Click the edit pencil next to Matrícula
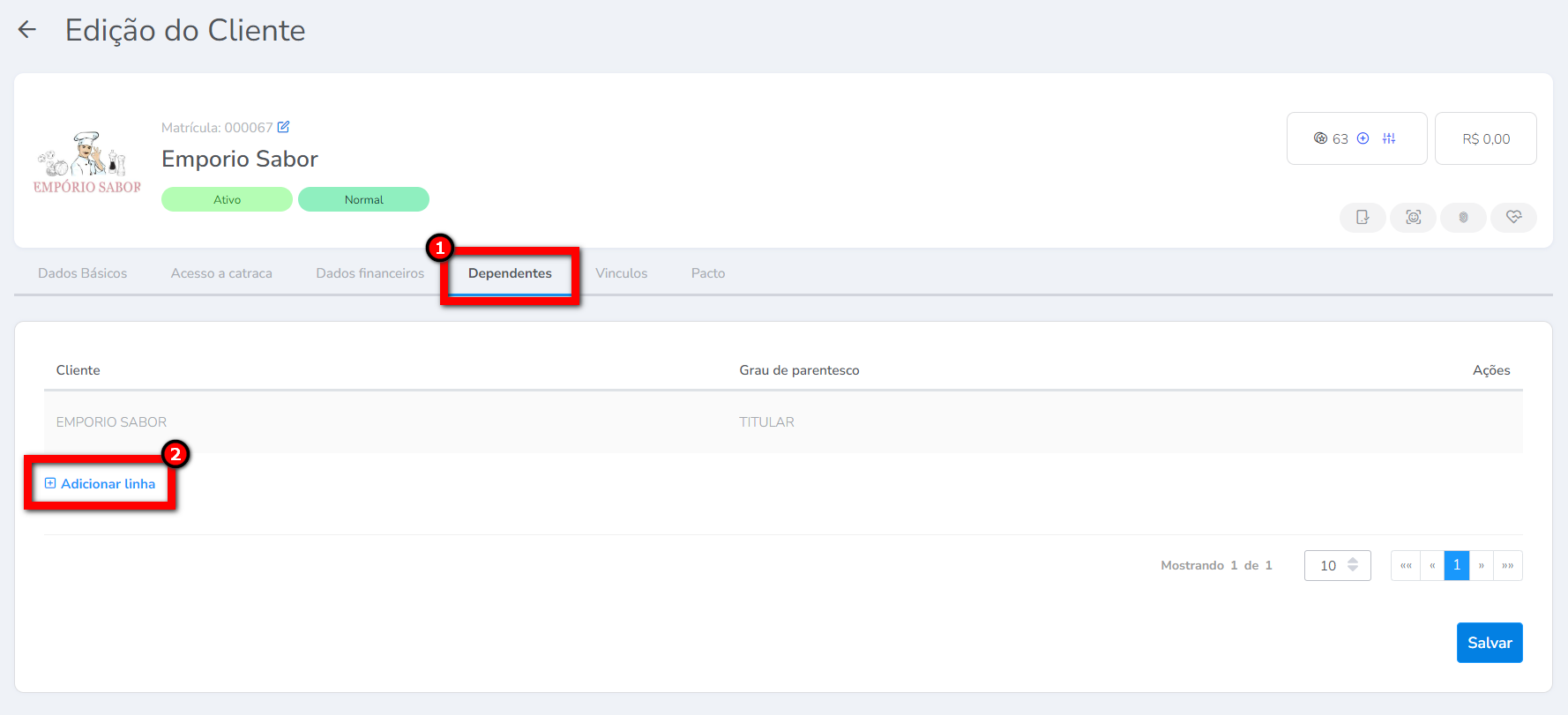This screenshot has width=1568, height=715. point(283,127)
